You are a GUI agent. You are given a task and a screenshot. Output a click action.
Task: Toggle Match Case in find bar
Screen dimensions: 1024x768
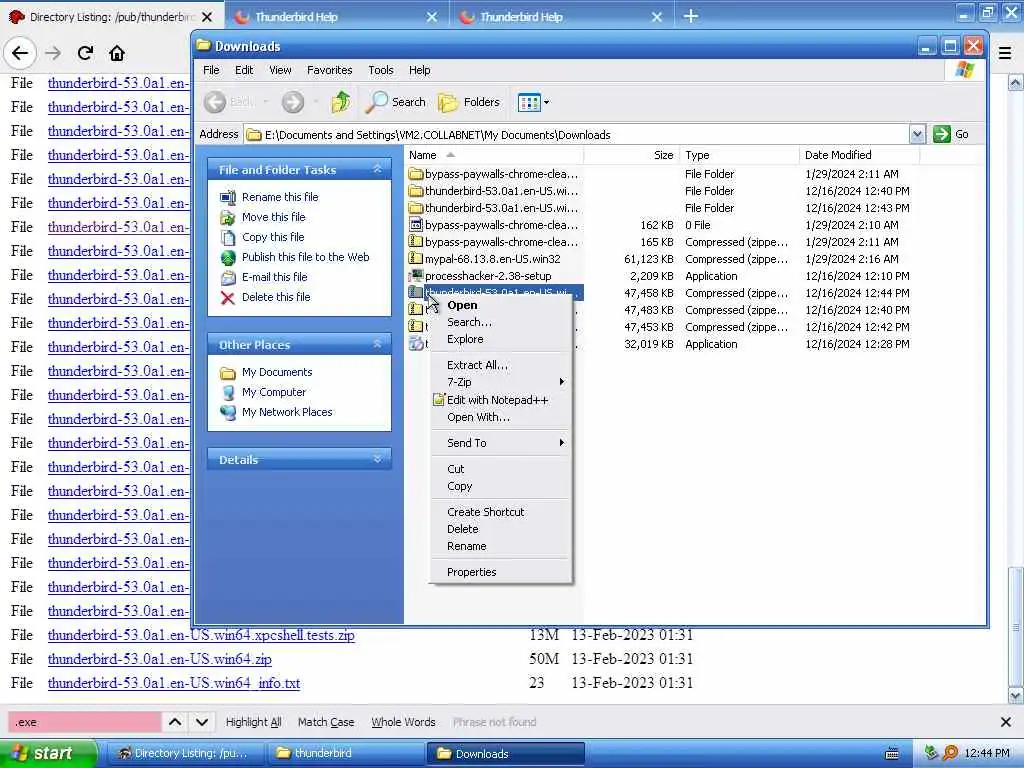pos(326,722)
